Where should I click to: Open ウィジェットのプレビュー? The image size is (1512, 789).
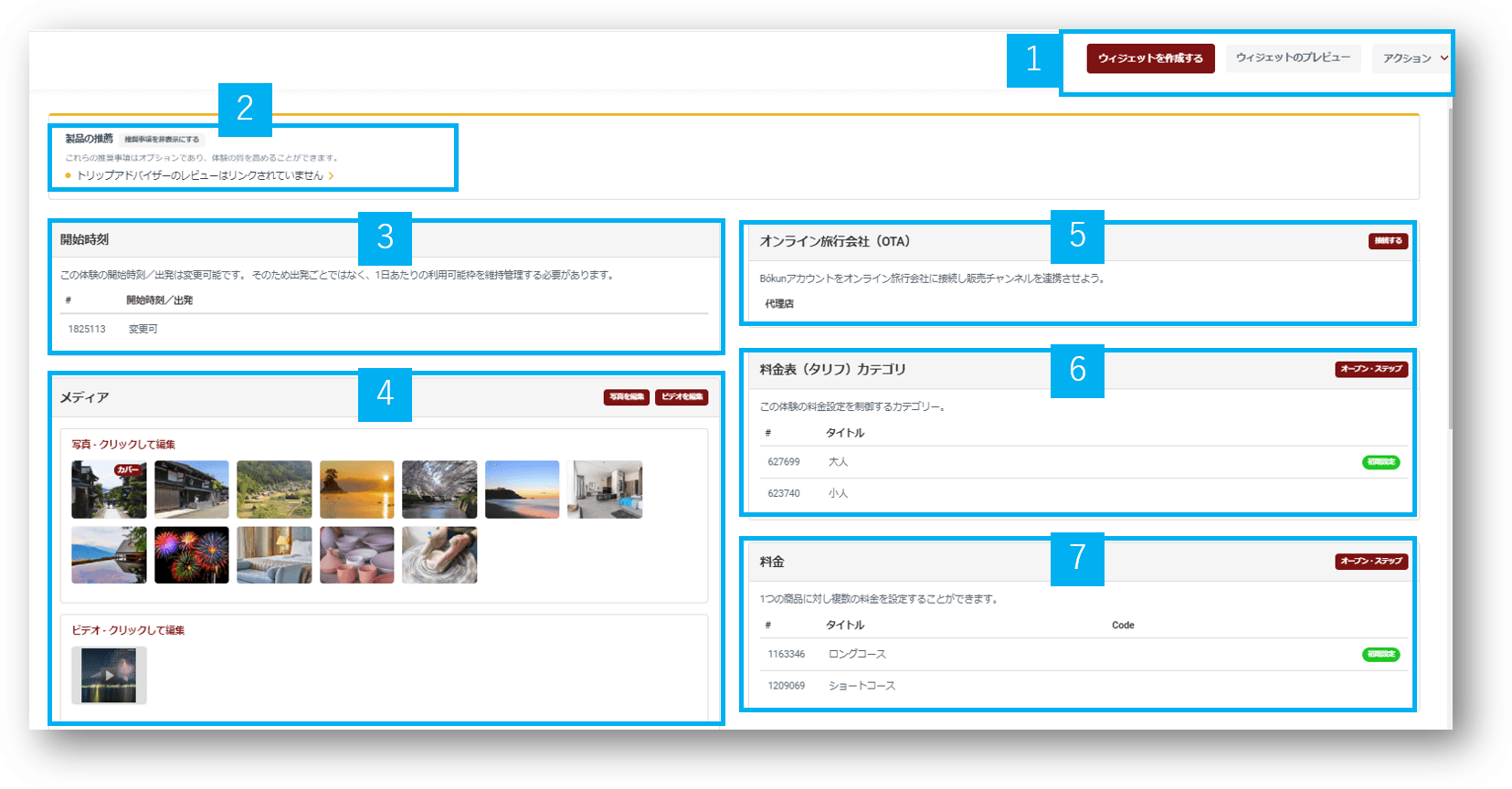(1293, 58)
